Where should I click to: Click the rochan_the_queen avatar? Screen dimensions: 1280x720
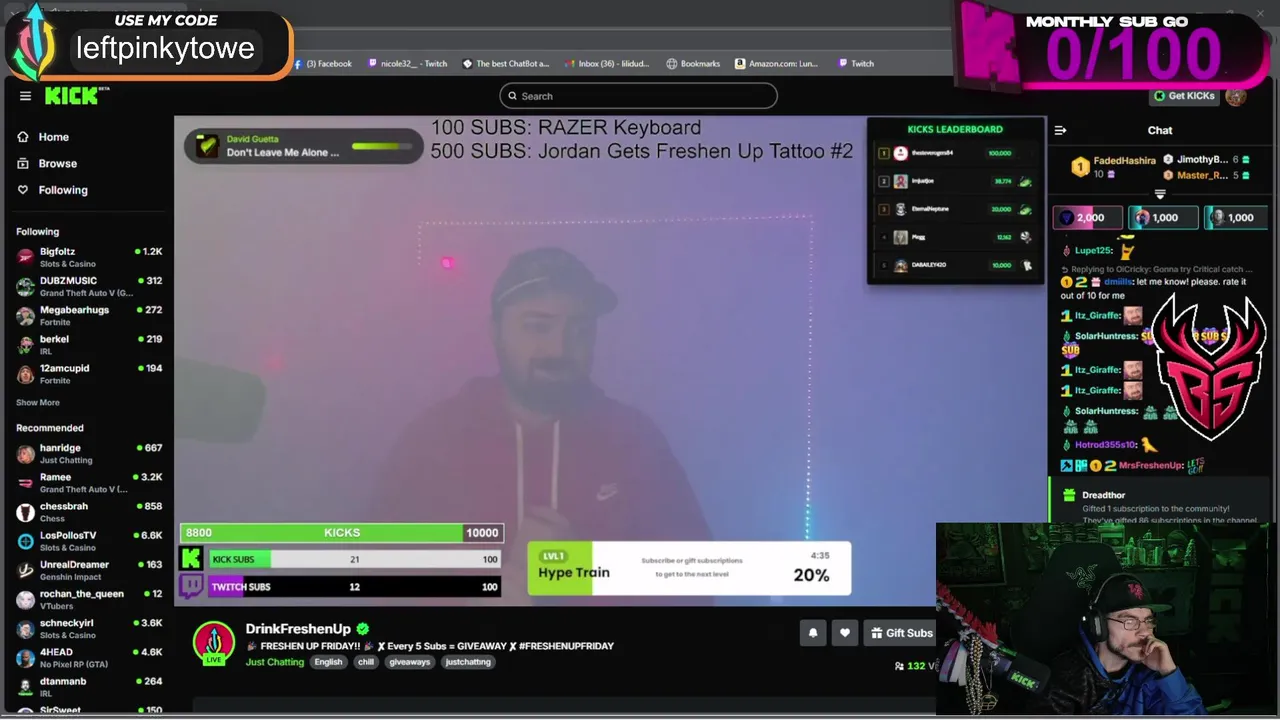coord(25,600)
